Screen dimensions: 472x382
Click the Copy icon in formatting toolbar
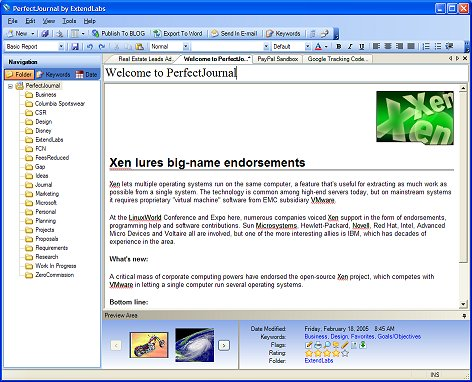point(128,47)
